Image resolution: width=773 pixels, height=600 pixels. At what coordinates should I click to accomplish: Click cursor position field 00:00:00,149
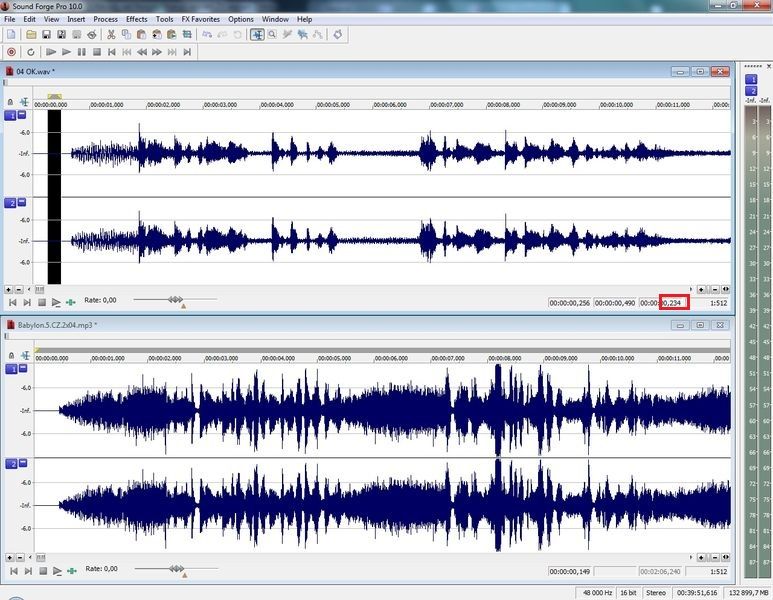(570, 571)
